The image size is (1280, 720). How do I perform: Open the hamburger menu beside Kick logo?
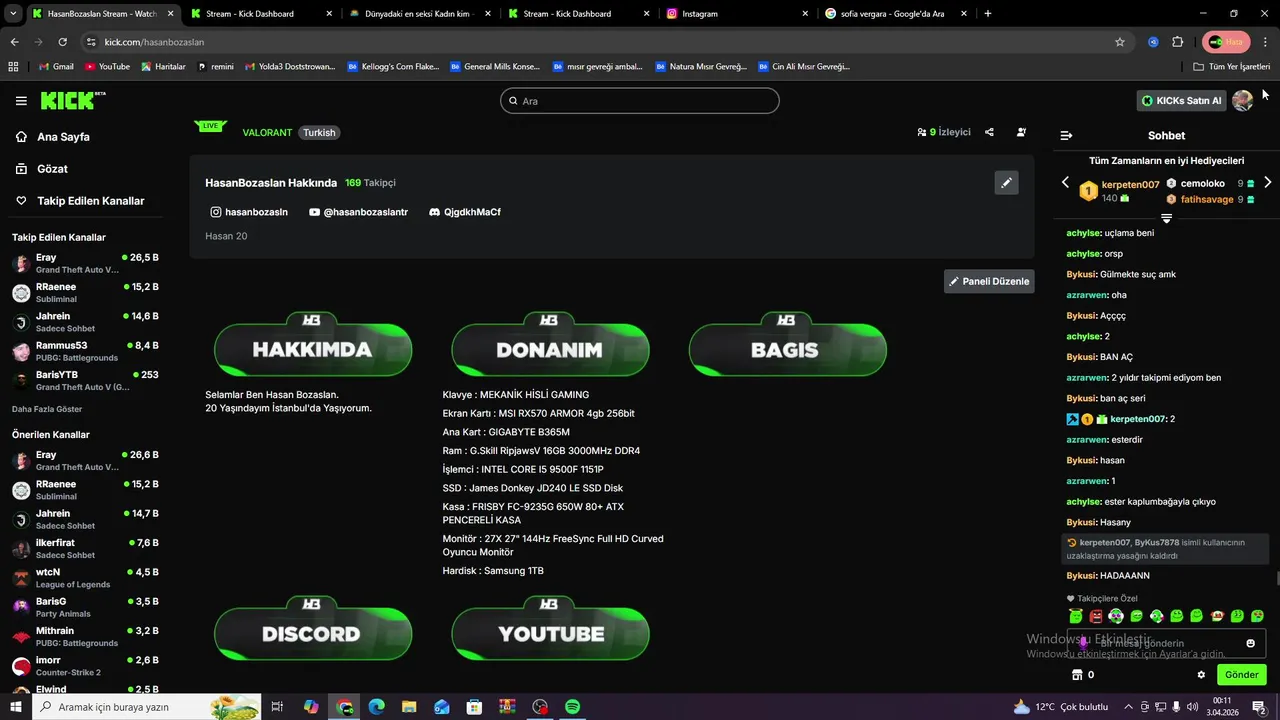21,101
